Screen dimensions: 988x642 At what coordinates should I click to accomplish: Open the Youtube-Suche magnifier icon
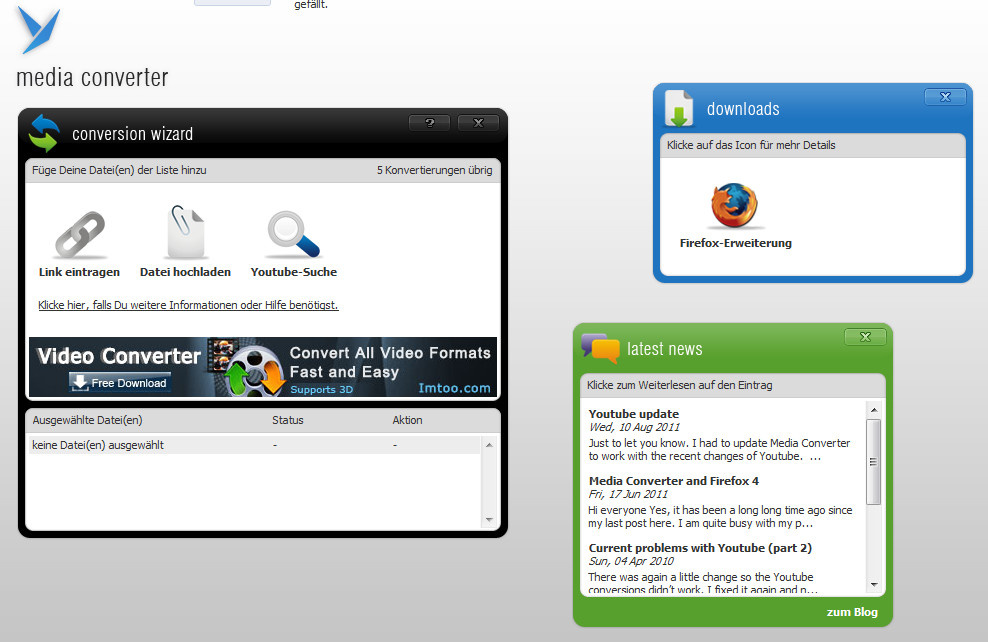coord(294,234)
